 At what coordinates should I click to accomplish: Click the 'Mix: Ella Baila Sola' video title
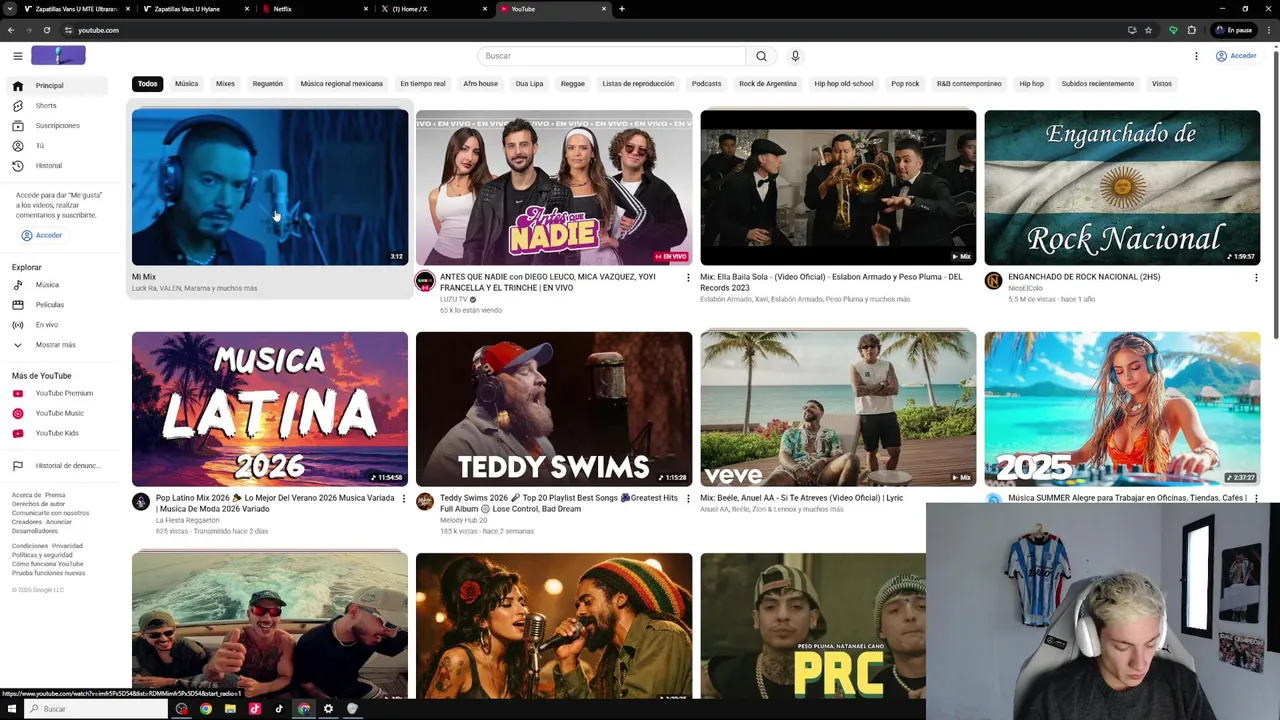tap(831, 282)
